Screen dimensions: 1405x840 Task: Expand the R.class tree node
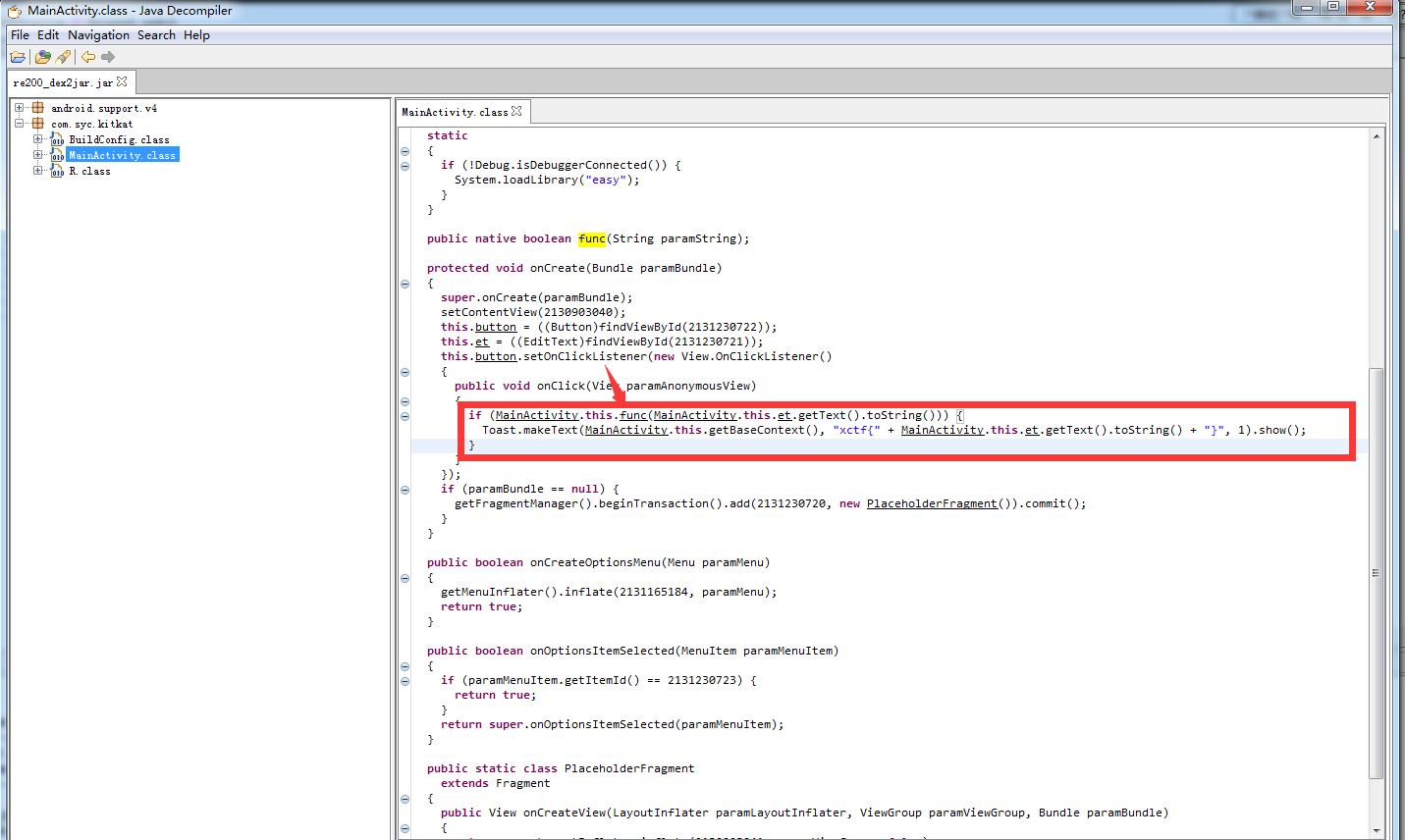click(37, 171)
